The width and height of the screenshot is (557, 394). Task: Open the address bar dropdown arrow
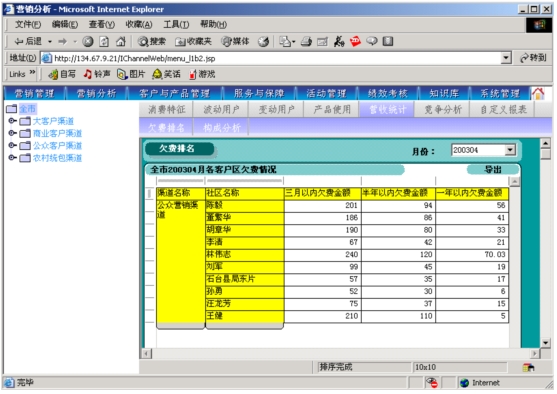tap(506, 58)
